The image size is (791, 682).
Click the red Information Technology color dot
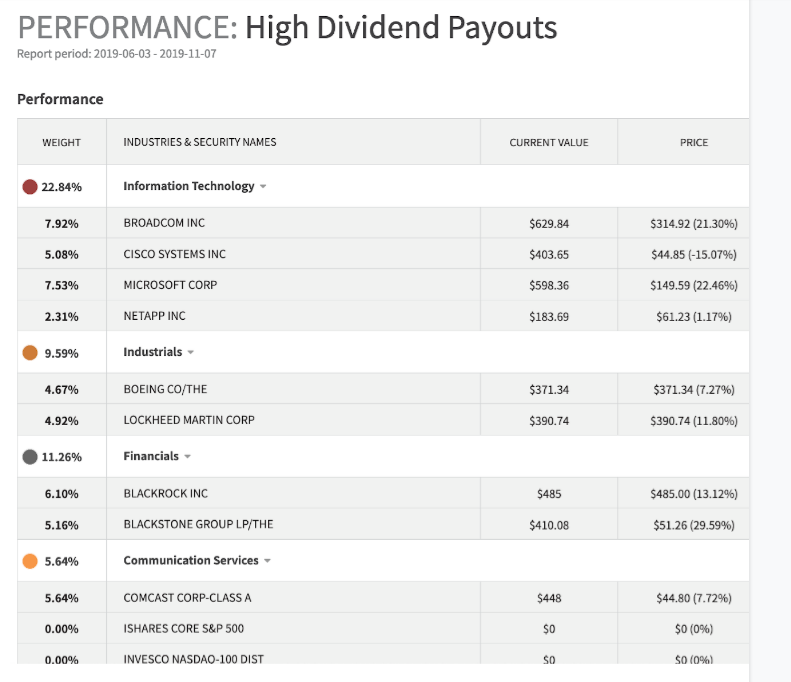30,187
